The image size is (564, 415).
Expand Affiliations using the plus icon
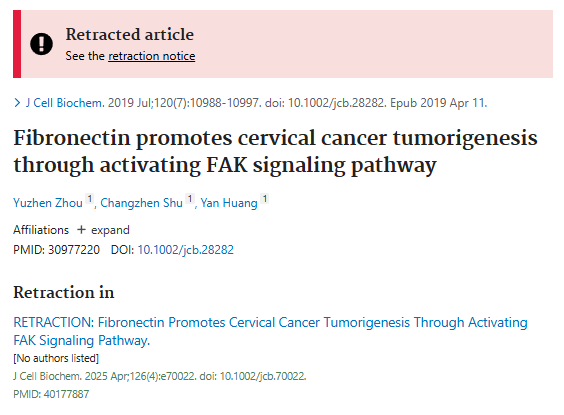(81, 229)
